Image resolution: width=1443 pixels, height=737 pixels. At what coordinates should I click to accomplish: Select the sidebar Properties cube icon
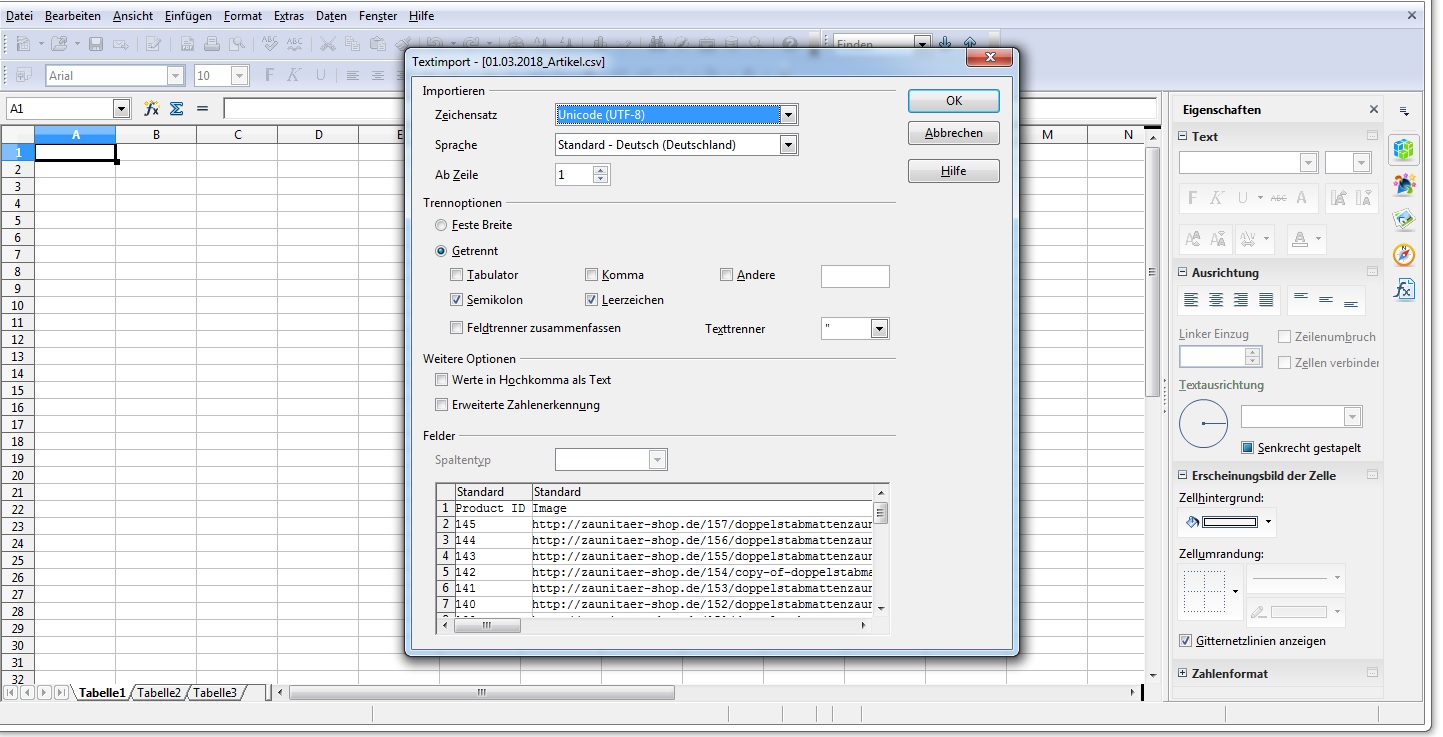[x=1404, y=149]
